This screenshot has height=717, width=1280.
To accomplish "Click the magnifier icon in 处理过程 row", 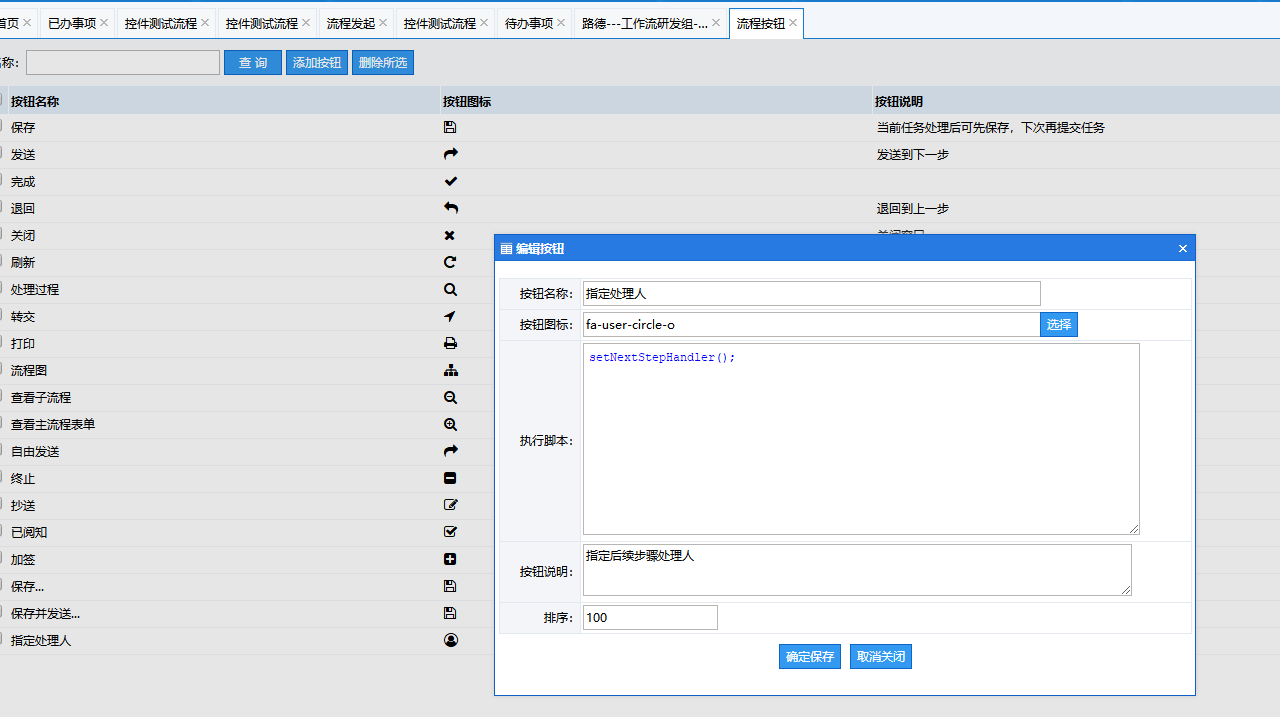I will [450, 289].
